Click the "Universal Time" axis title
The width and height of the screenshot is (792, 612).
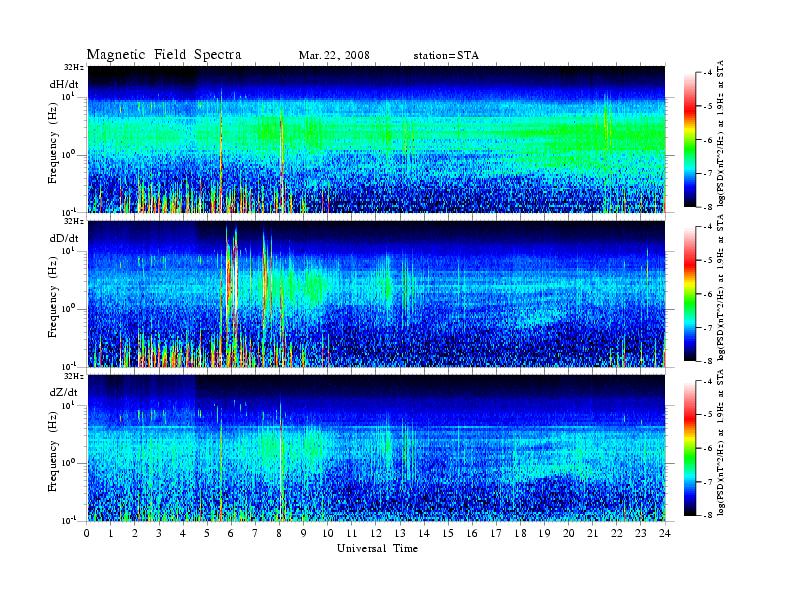coord(377,548)
